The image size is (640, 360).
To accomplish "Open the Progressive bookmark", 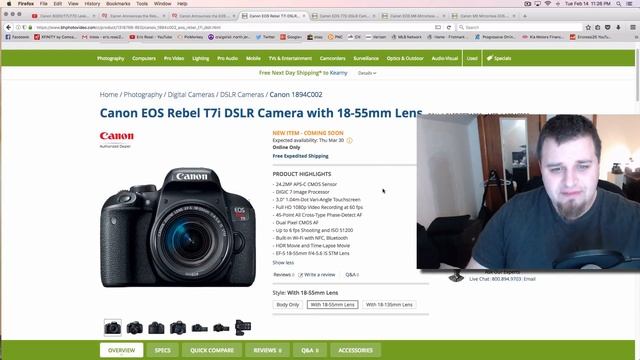I will click(x=495, y=37).
